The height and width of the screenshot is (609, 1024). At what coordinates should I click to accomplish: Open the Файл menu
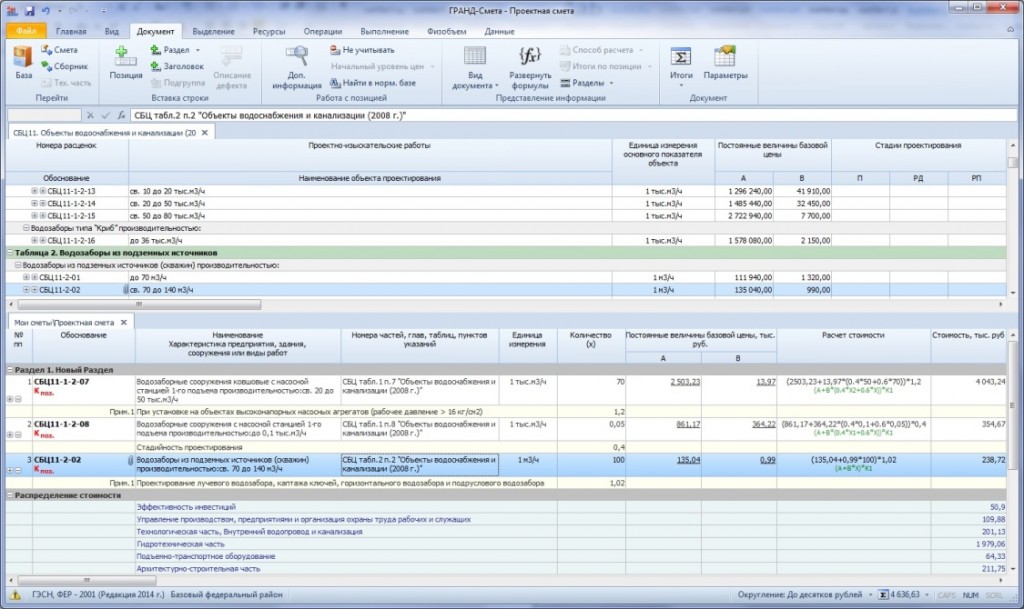coord(26,31)
